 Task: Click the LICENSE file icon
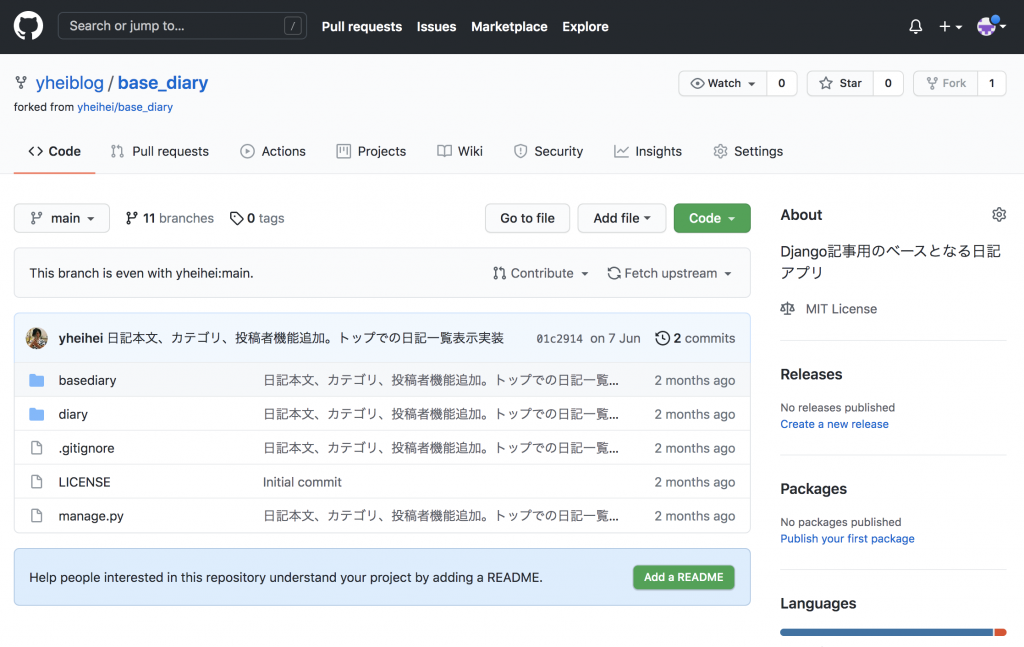[37, 482]
